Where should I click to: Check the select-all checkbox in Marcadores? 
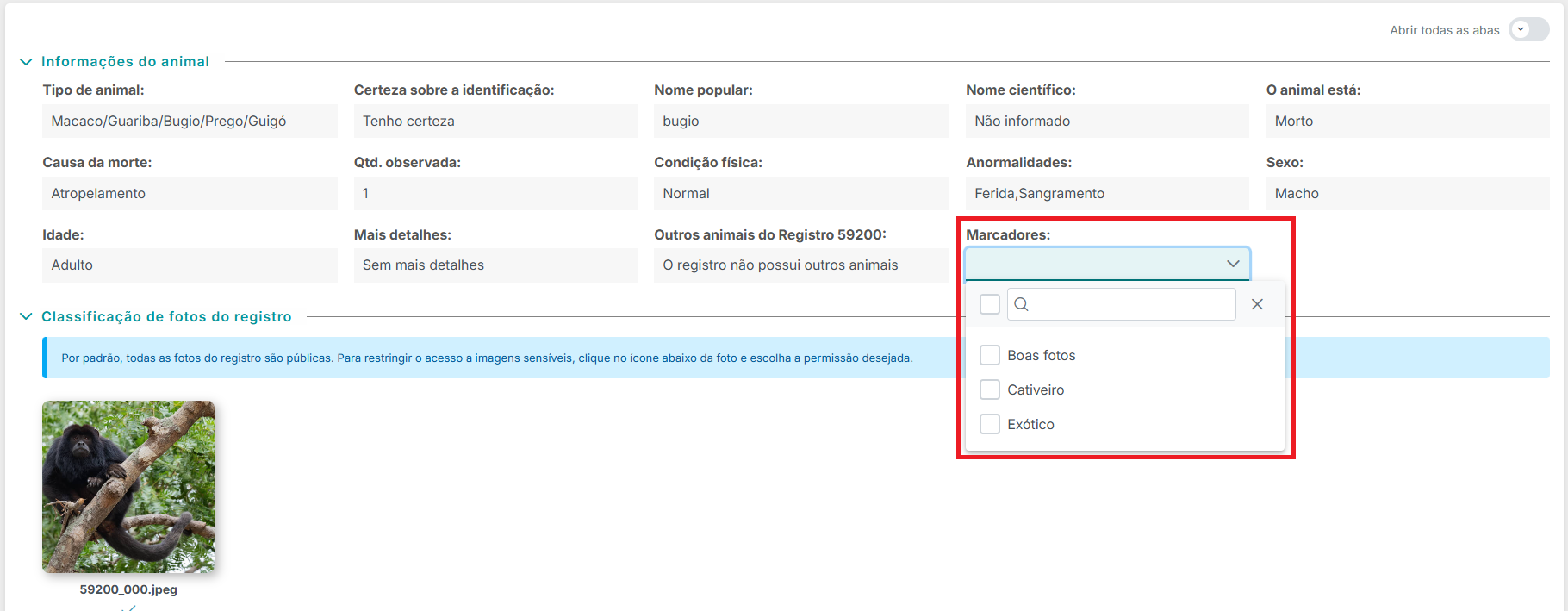pos(990,304)
